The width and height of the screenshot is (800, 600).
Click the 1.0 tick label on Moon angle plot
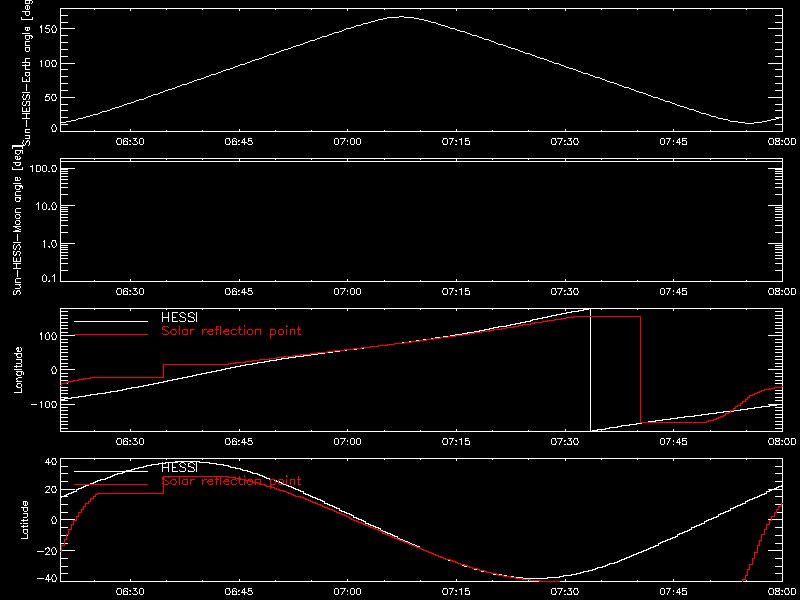pyautogui.click(x=49, y=244)
